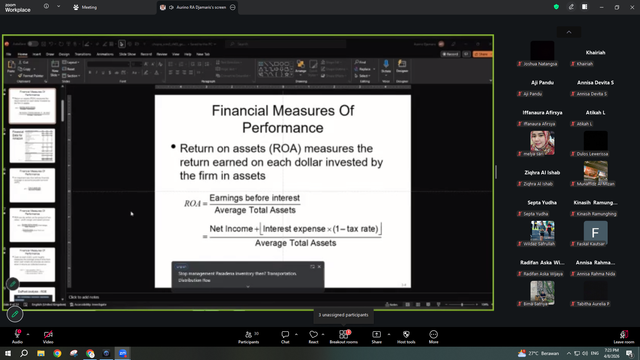Open the shared screen options beside title
640x360 pixels.
point(233,7)
